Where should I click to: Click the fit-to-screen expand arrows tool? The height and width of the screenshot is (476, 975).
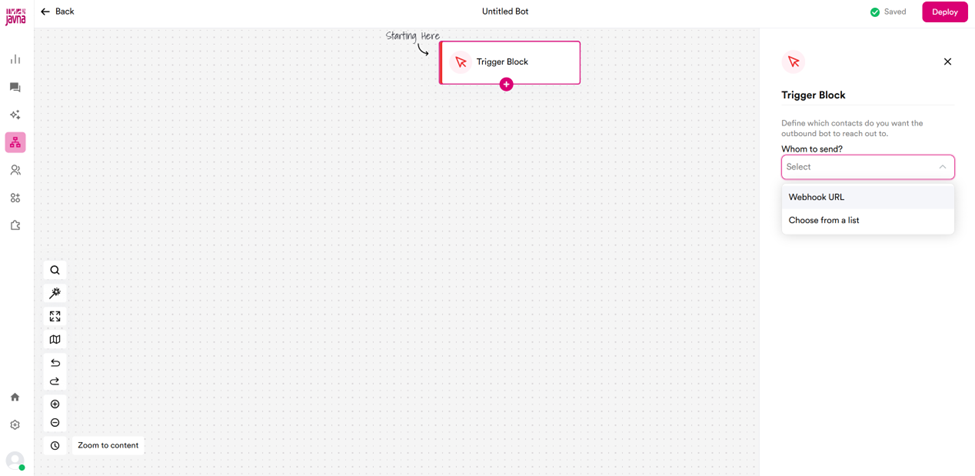55,316
